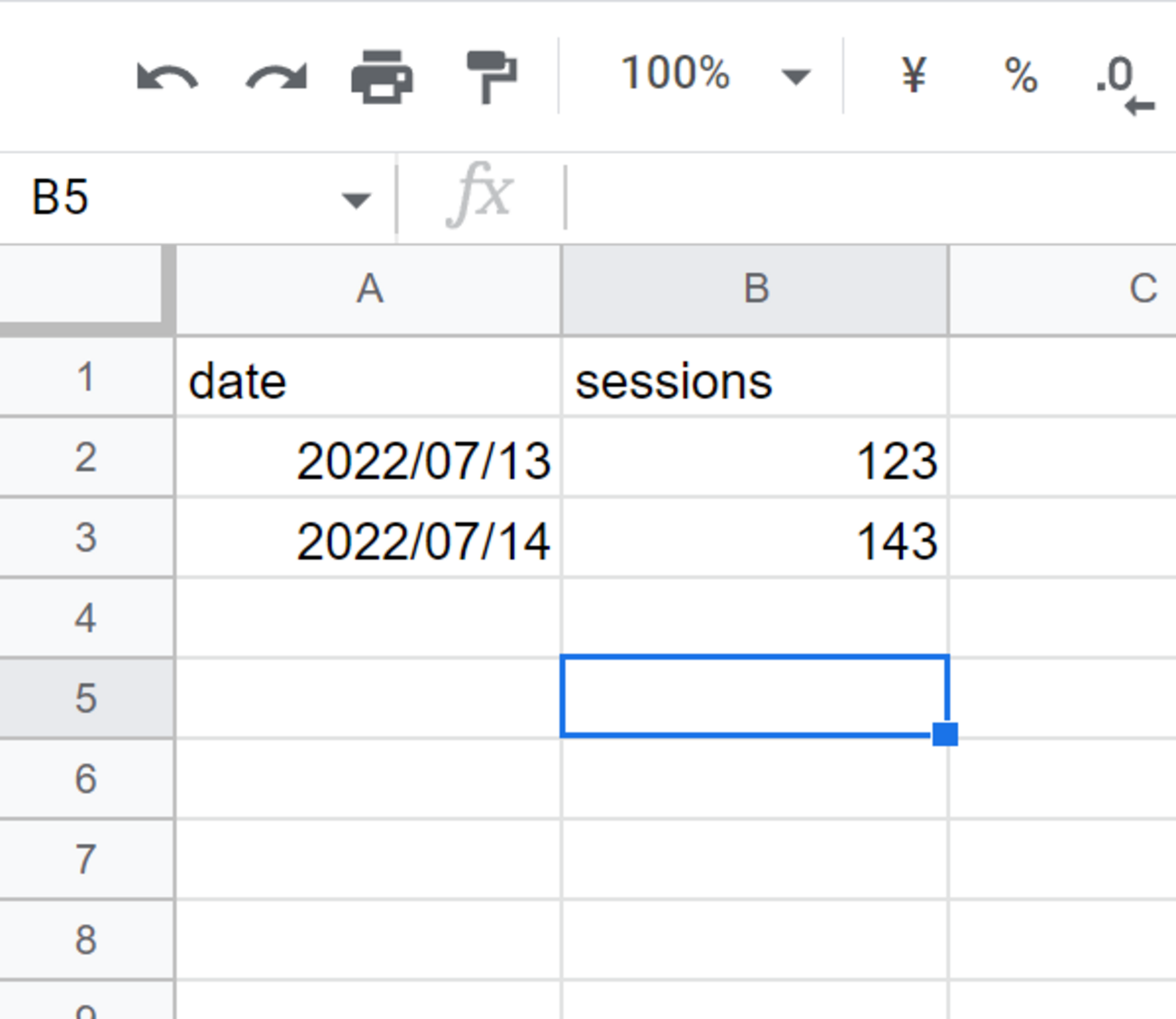Select the Paint format roller icon
The image size is (1176, 1019).
pos(490,77)
